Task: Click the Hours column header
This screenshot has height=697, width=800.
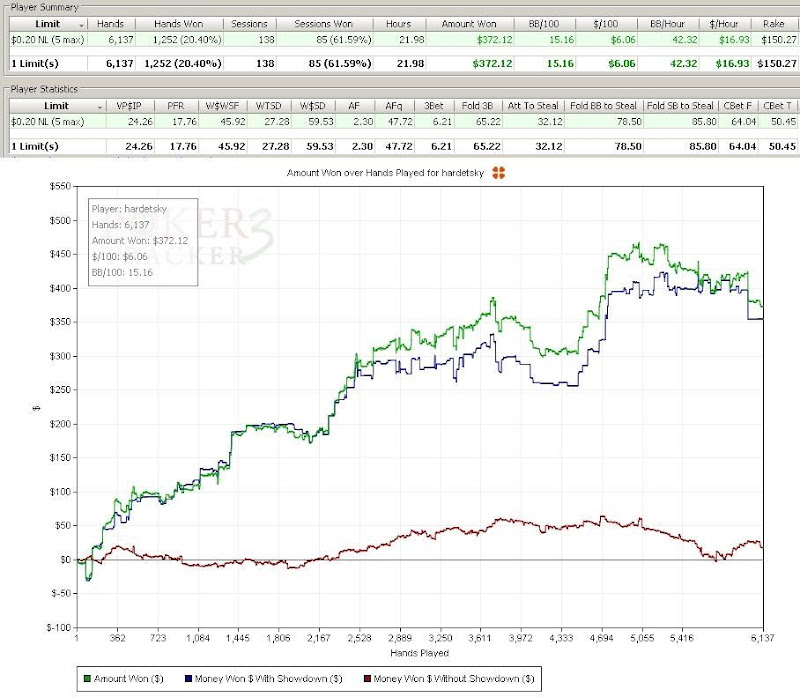Action: pyautogui.click(x=398, y=24)
